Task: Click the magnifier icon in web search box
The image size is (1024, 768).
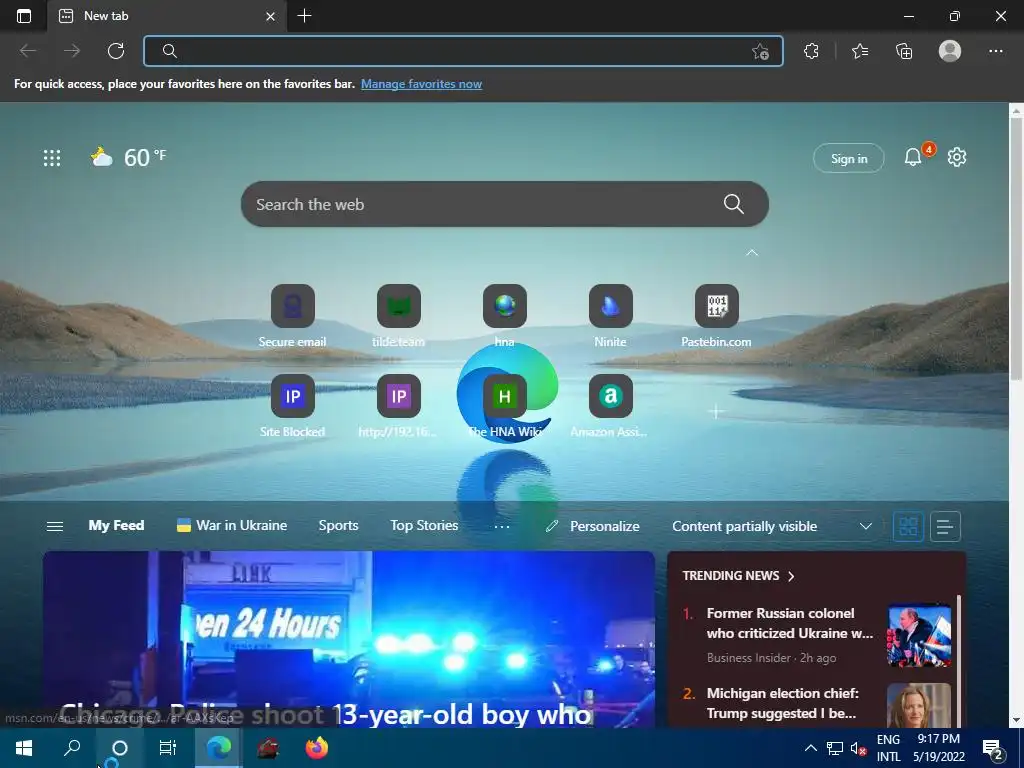Action: tap(733, 204)
